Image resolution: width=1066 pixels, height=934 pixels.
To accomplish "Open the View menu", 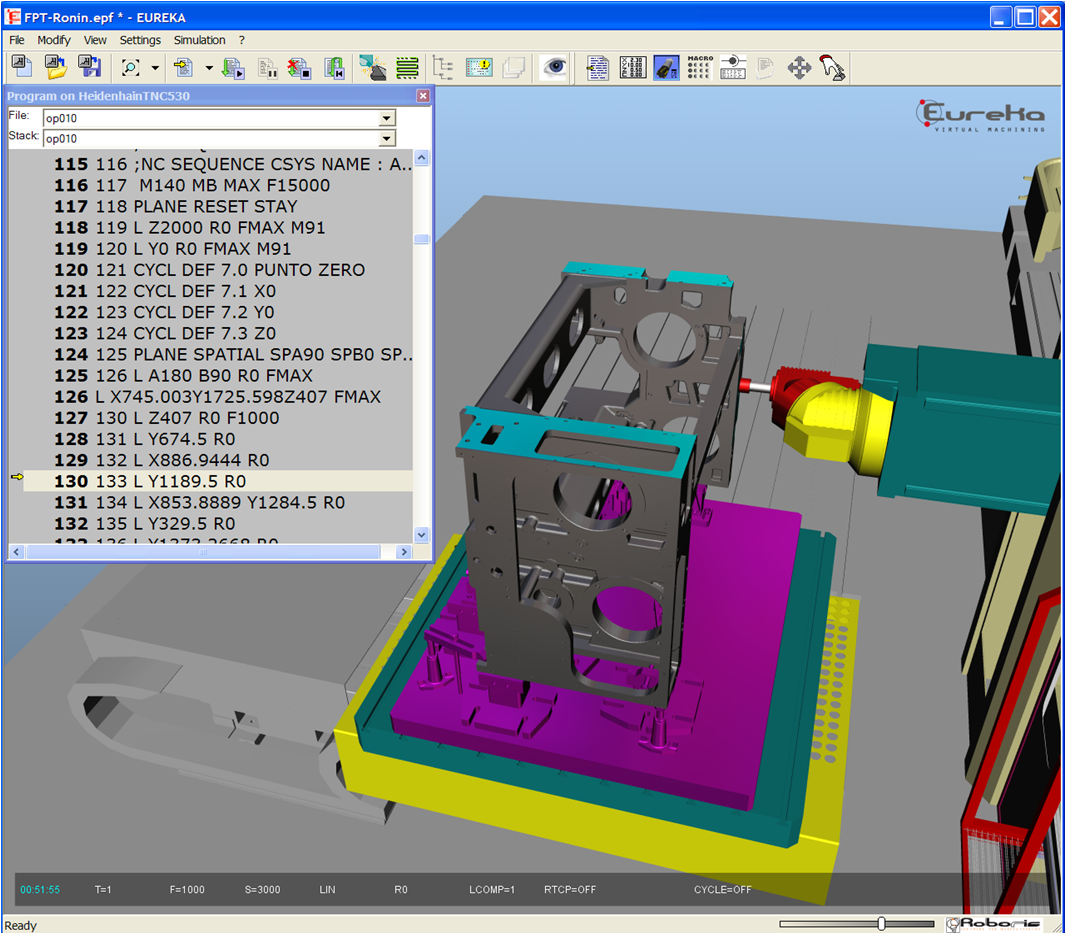I will pos(95,40).
